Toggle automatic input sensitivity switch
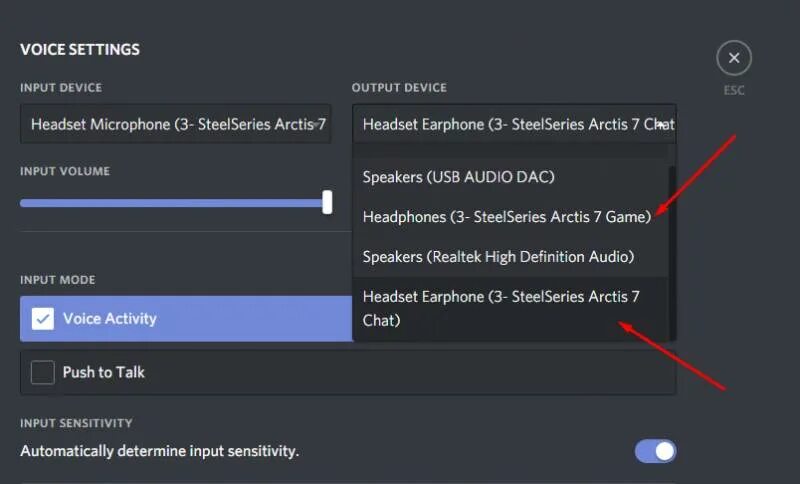 [x=655, y=451]
